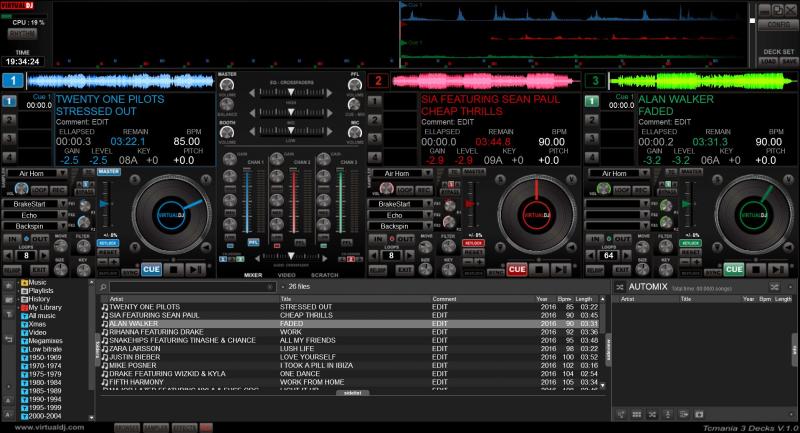Screen dimensions: 800x433
Task: Click the grid view icon below Automix list
Action: pos(636,414)
